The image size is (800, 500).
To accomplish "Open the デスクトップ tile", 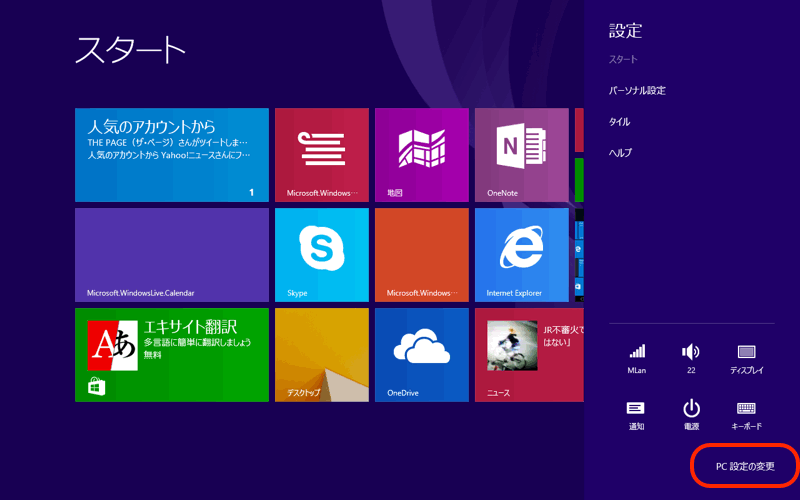I will coord(321,354).
